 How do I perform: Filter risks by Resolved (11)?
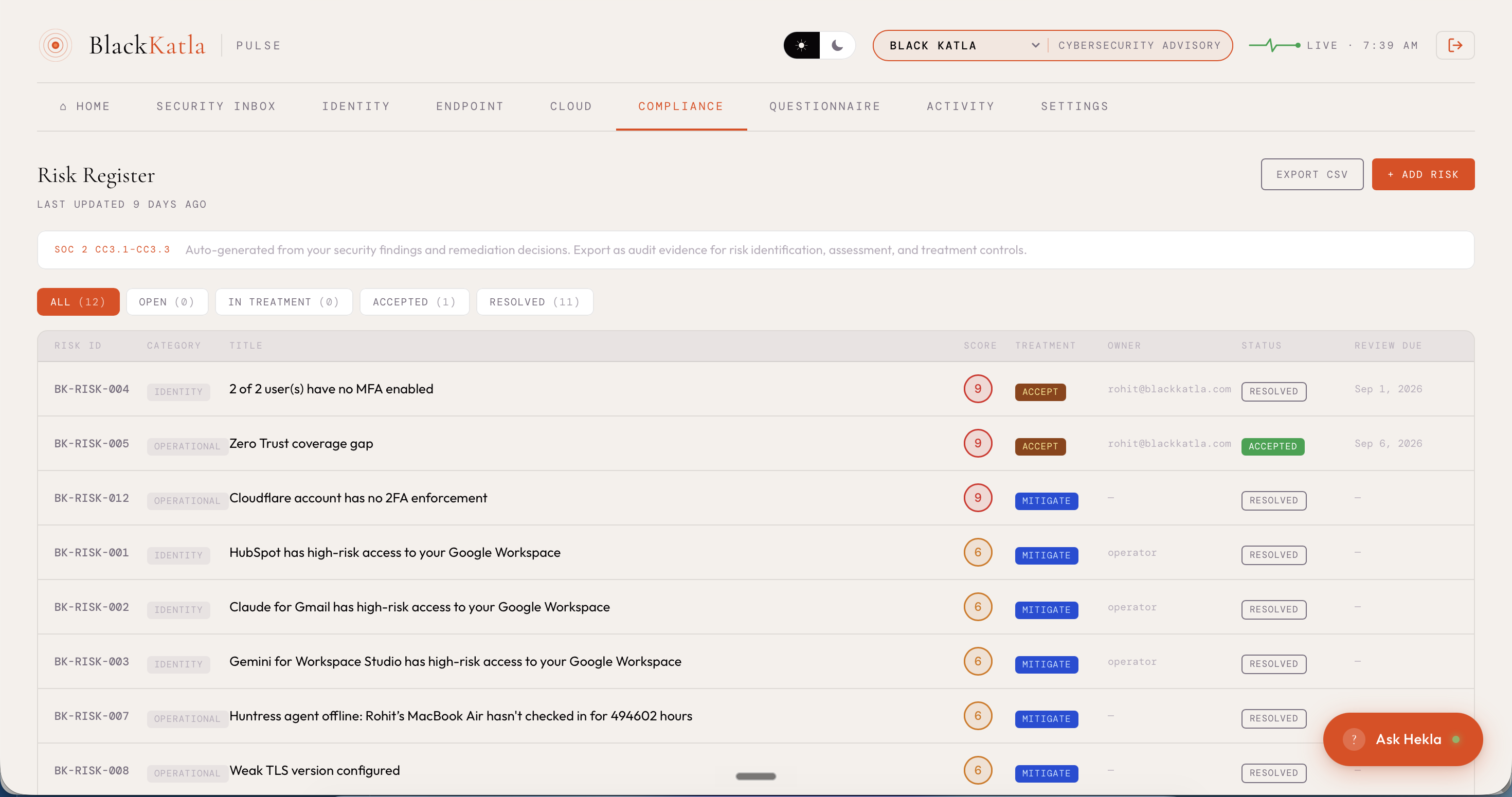coord(535,302)
